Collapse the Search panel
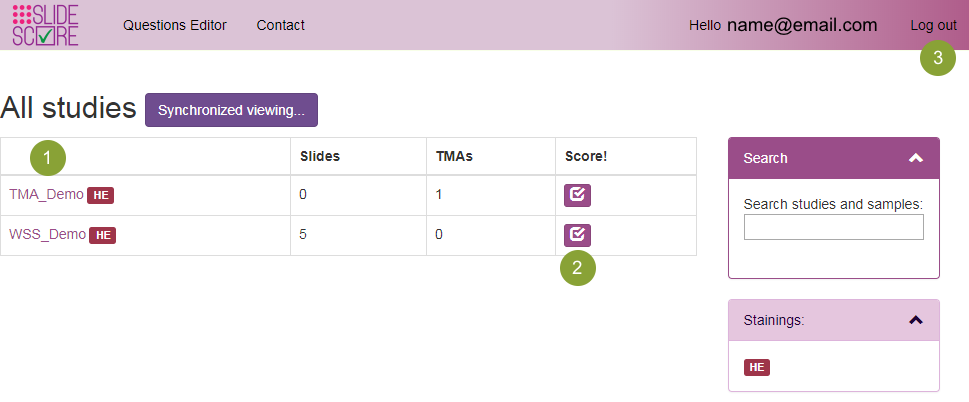 point(915,158)
